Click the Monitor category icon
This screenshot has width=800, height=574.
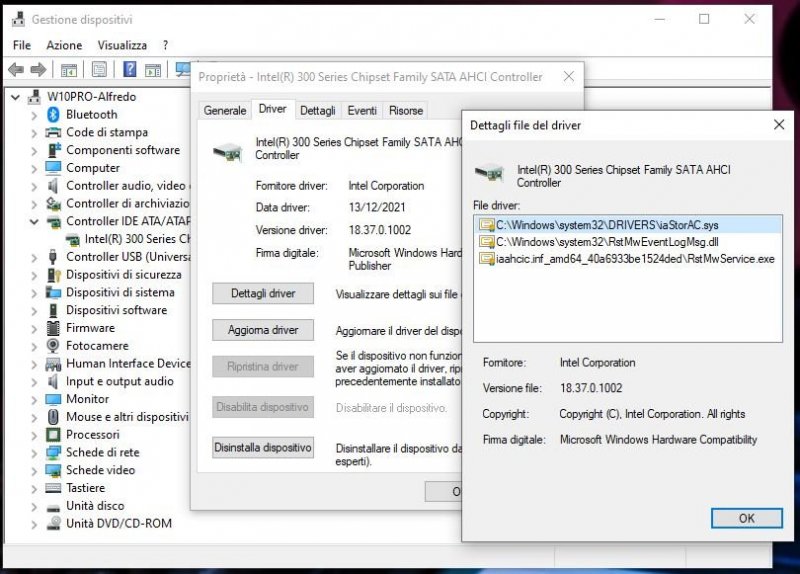53,399
